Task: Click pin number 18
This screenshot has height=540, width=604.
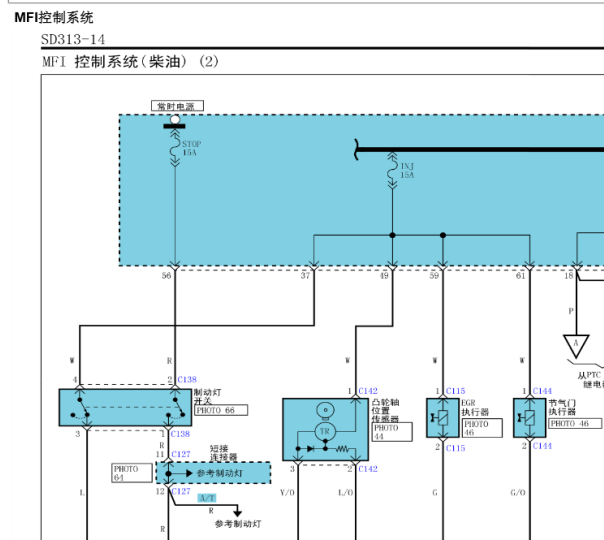Action: pyautogui.click(x=569, y=275)
